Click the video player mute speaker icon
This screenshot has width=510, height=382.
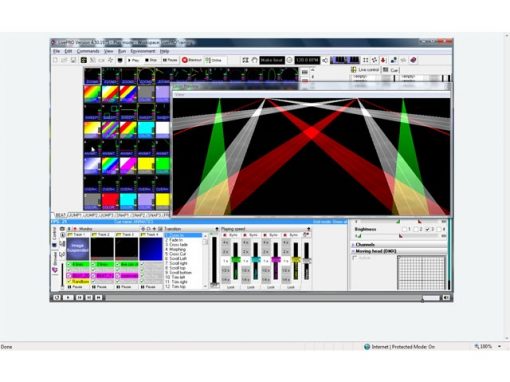click(446, 297)
